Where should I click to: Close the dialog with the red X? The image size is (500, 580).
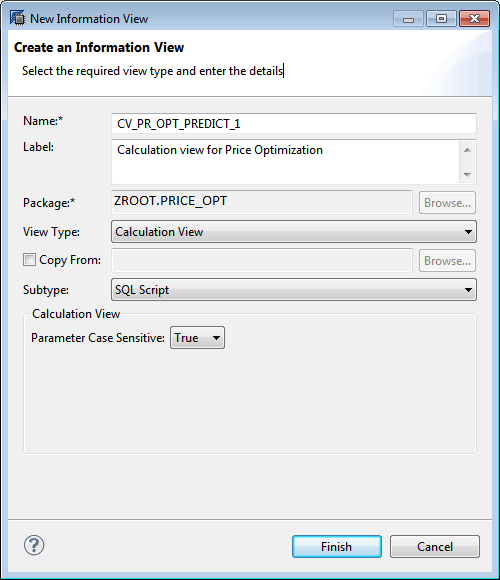pyautogui.click(x=474, y=19)
